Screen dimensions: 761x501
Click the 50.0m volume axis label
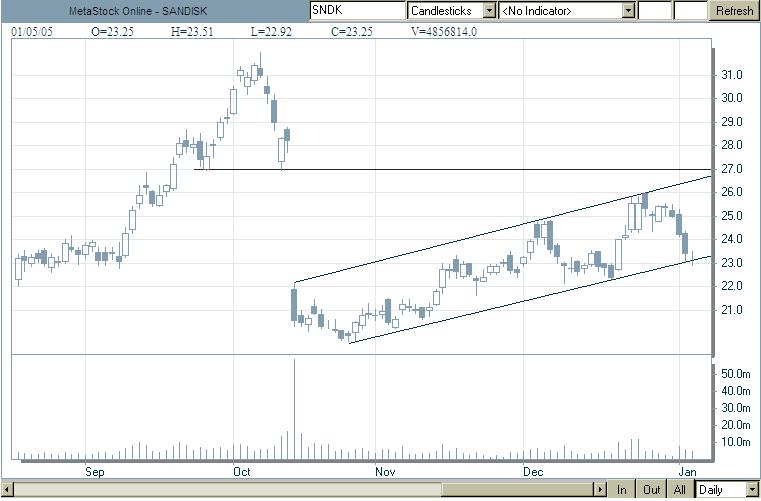tap(736, 374)
